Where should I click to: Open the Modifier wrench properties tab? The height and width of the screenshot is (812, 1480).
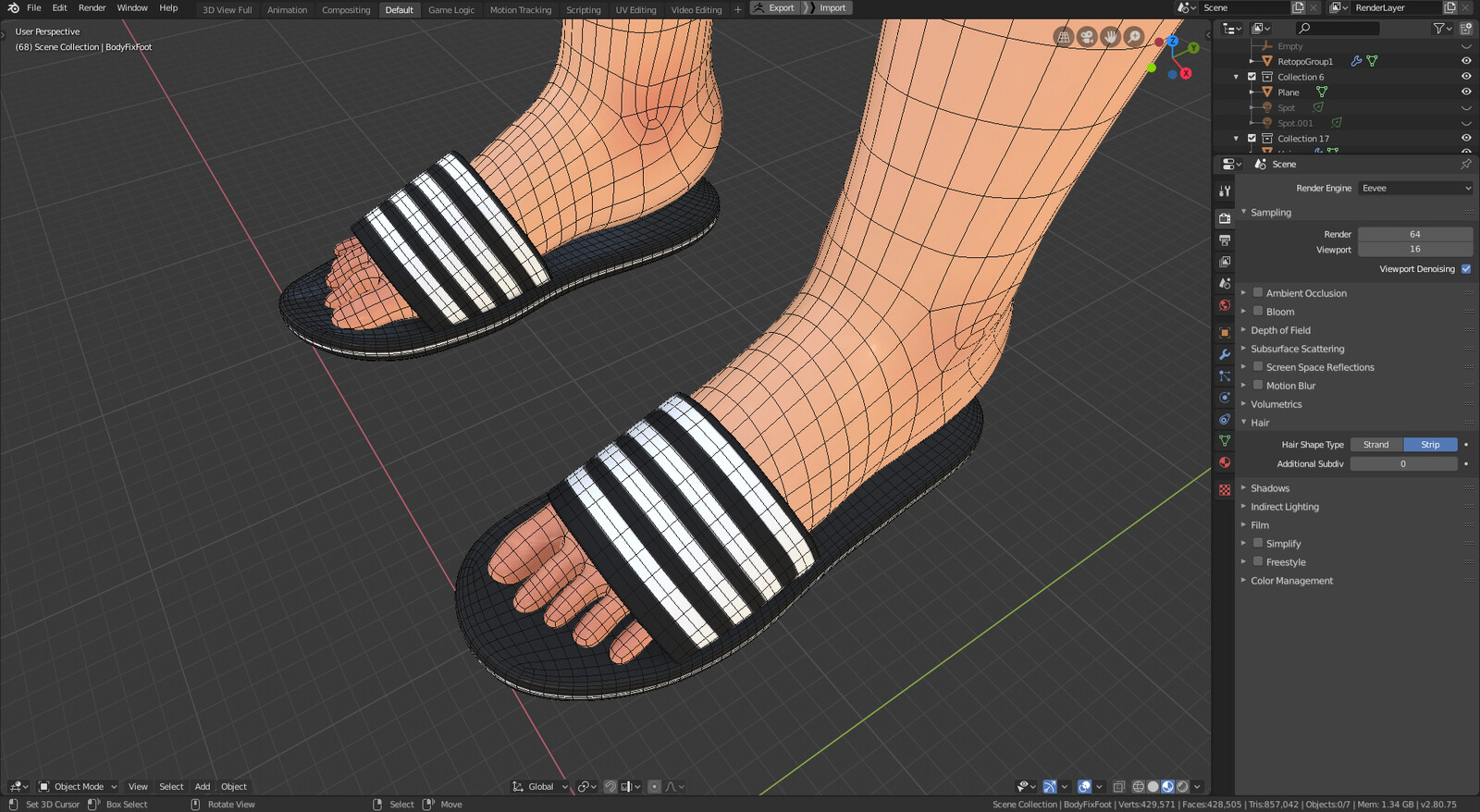(1224, 354)
